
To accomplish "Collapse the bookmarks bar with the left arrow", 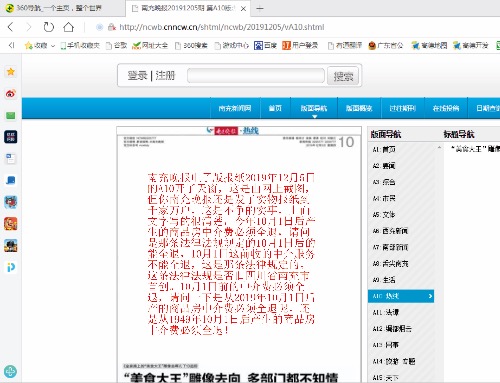I will click(12, 45).
